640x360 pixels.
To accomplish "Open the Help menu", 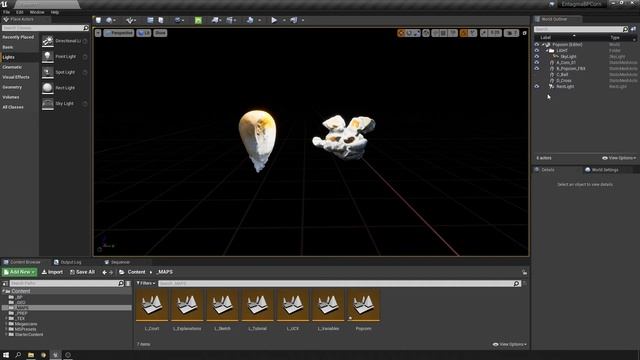I will click(x=55, y=12).
